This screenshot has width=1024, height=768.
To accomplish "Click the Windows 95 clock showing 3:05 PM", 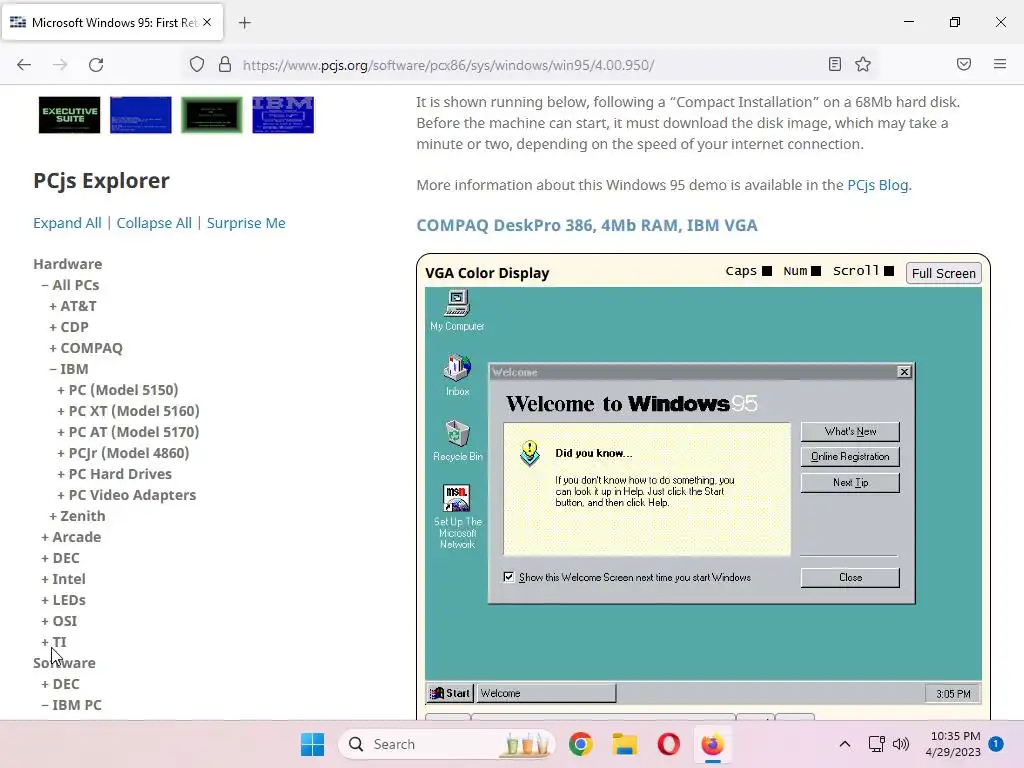I will click(953, 694).
